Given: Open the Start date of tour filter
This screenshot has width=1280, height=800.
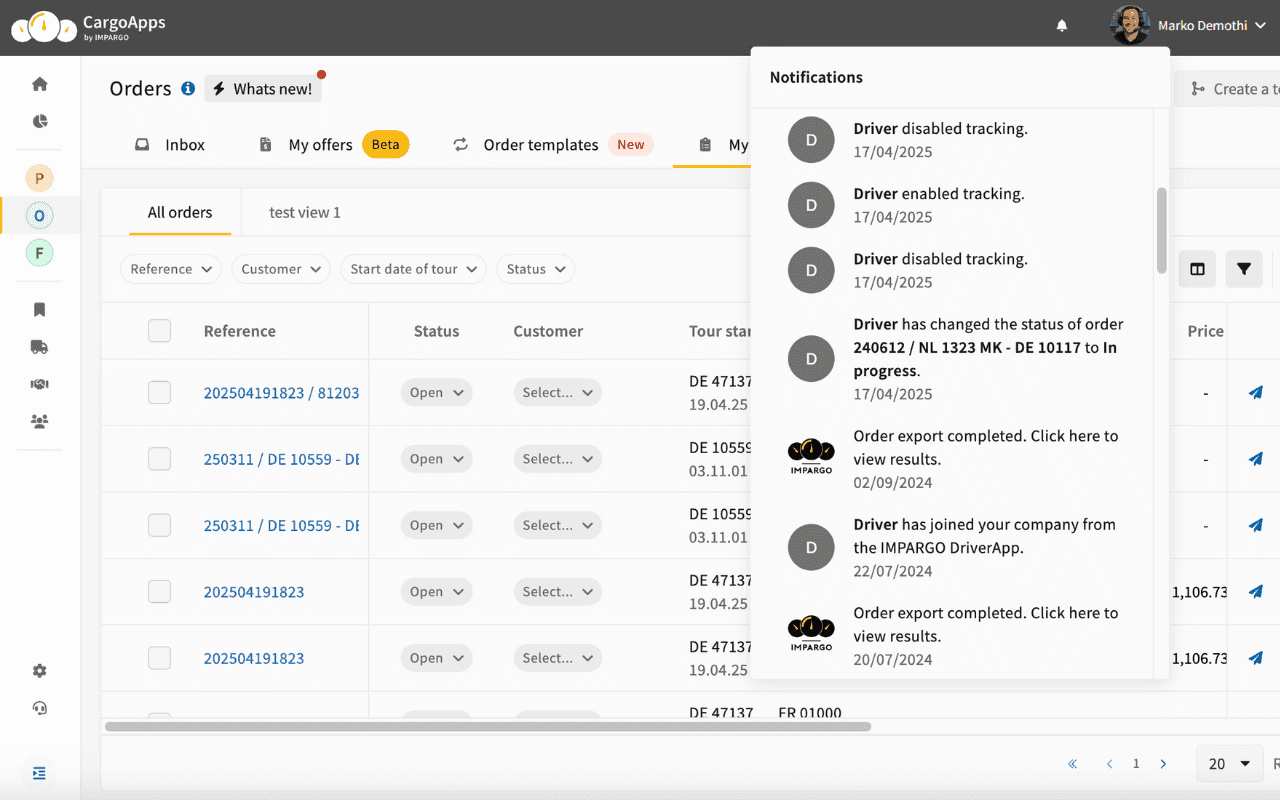Looking at the screenshot, I should point(413,269).
